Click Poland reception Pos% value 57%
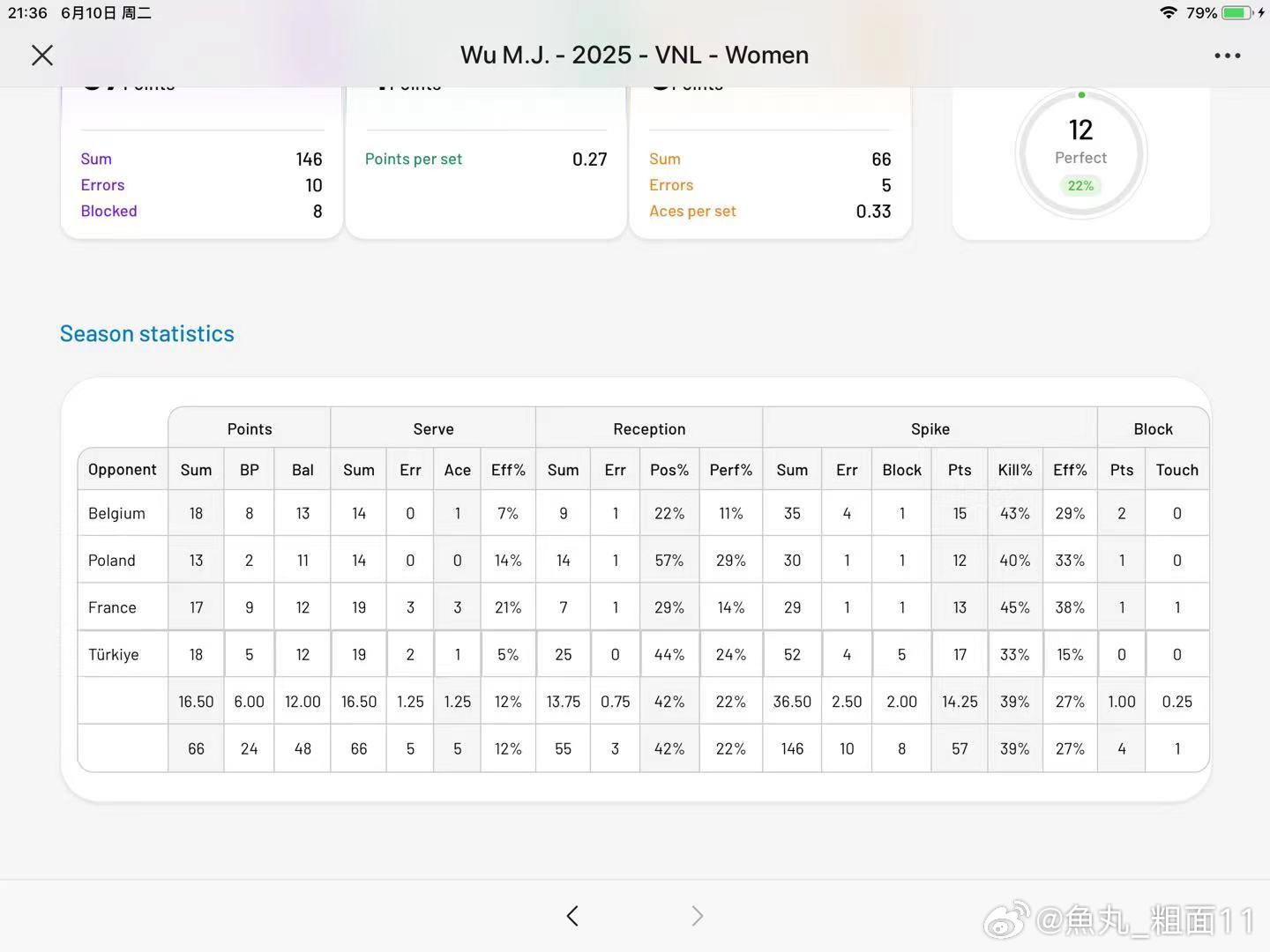Screen dimensions: 1270x952 (x=669, y=560)
